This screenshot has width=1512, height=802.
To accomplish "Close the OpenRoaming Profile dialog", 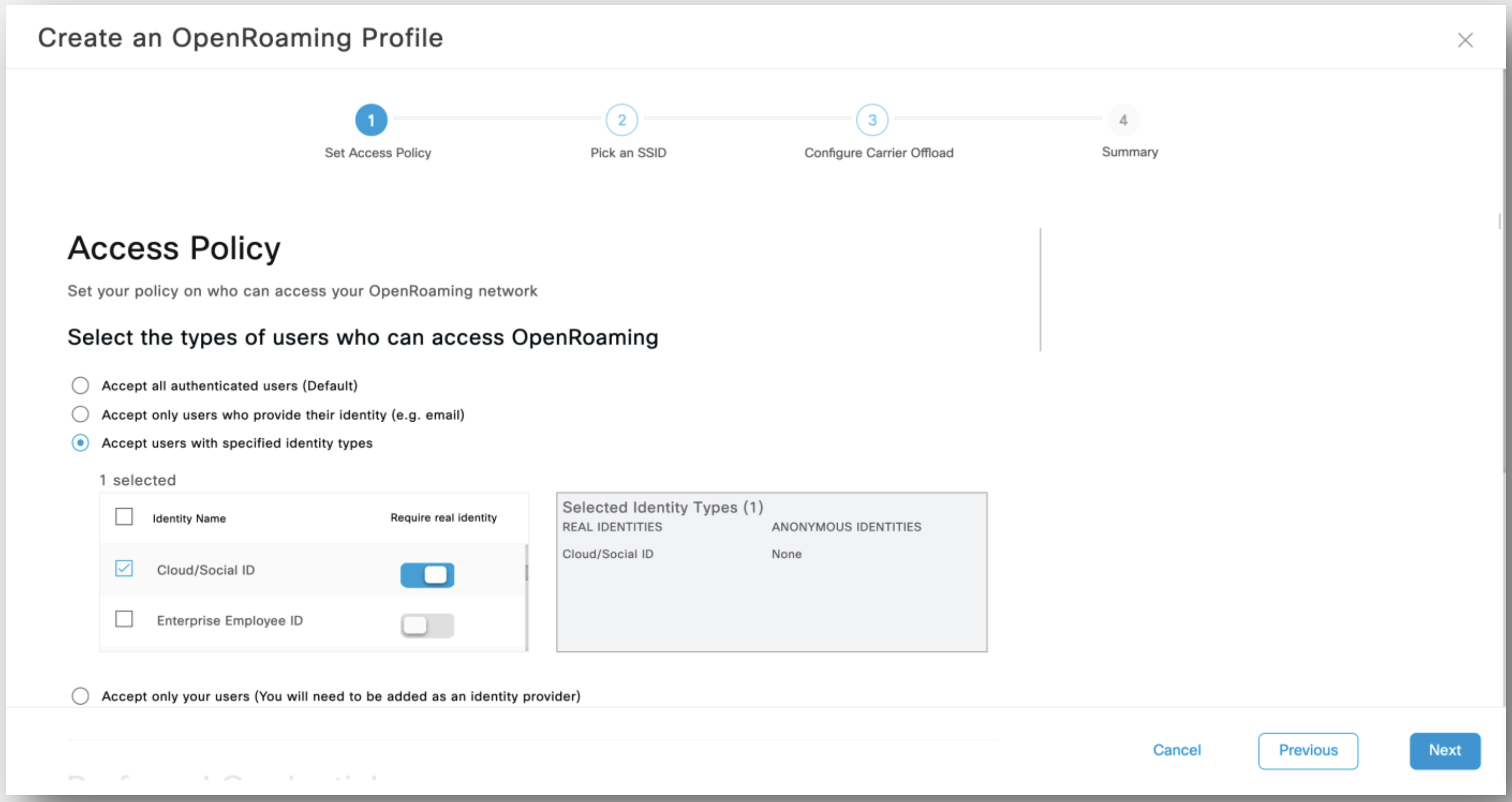I will (1465, 40).
